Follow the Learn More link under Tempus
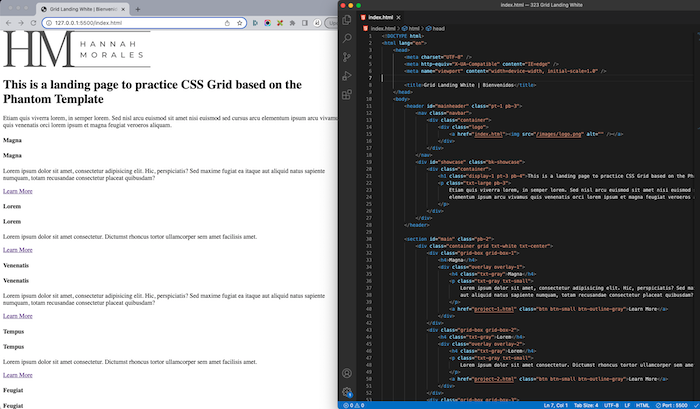 point(17,375)
